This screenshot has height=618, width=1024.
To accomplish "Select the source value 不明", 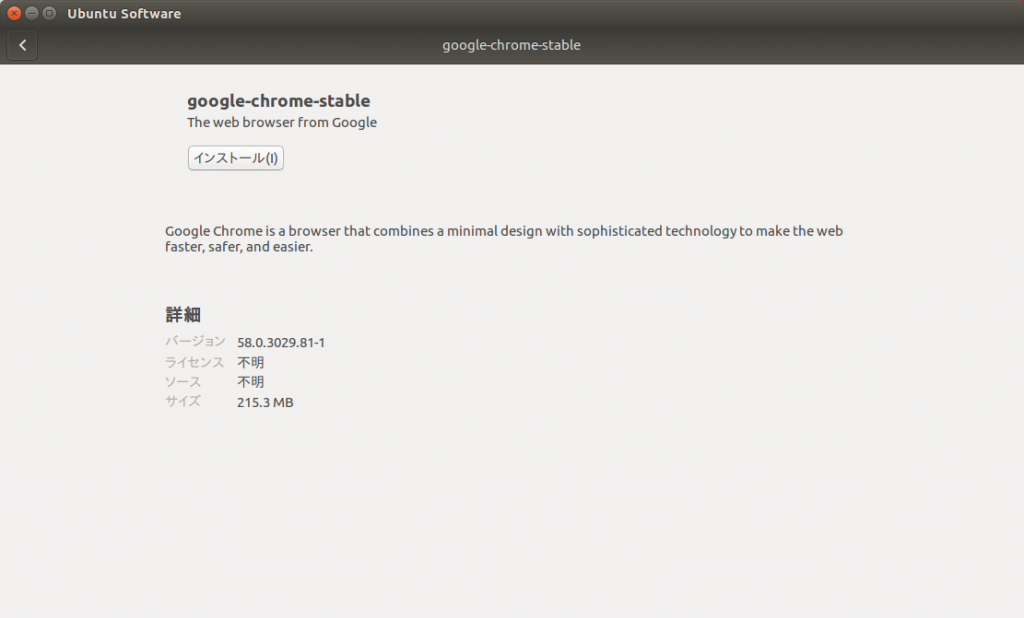I will [251, 382].
